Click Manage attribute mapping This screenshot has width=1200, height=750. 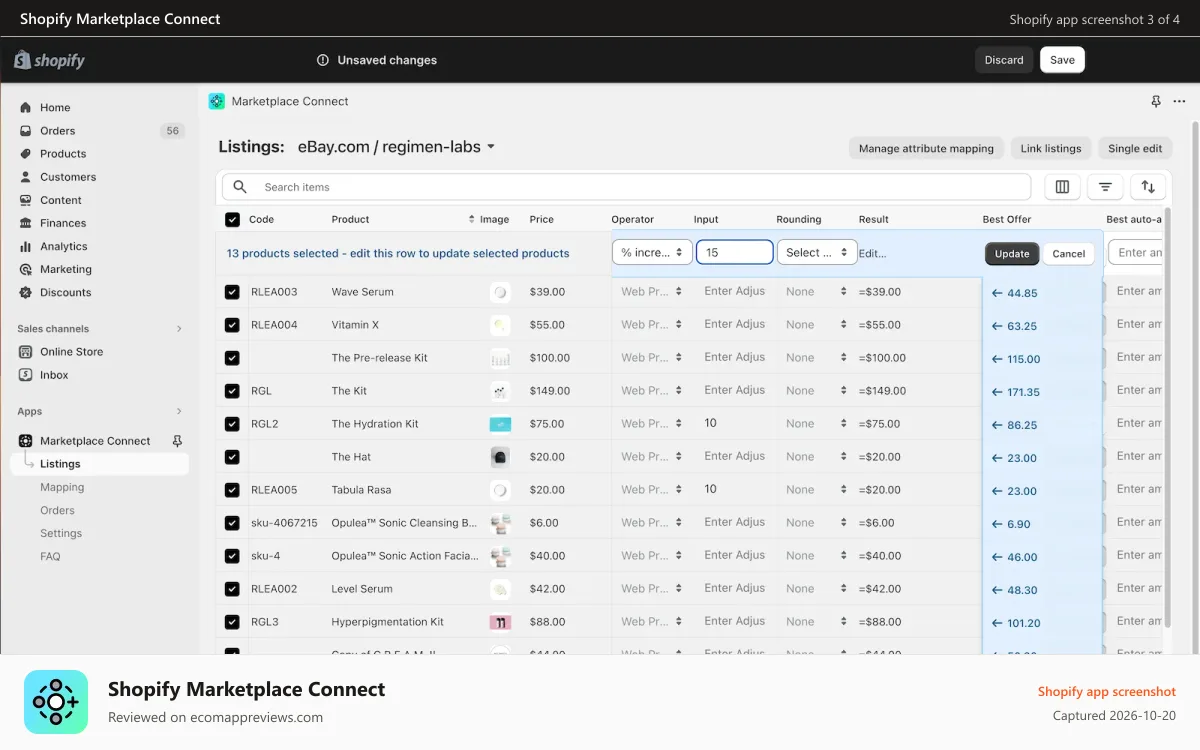pos(926,148)
